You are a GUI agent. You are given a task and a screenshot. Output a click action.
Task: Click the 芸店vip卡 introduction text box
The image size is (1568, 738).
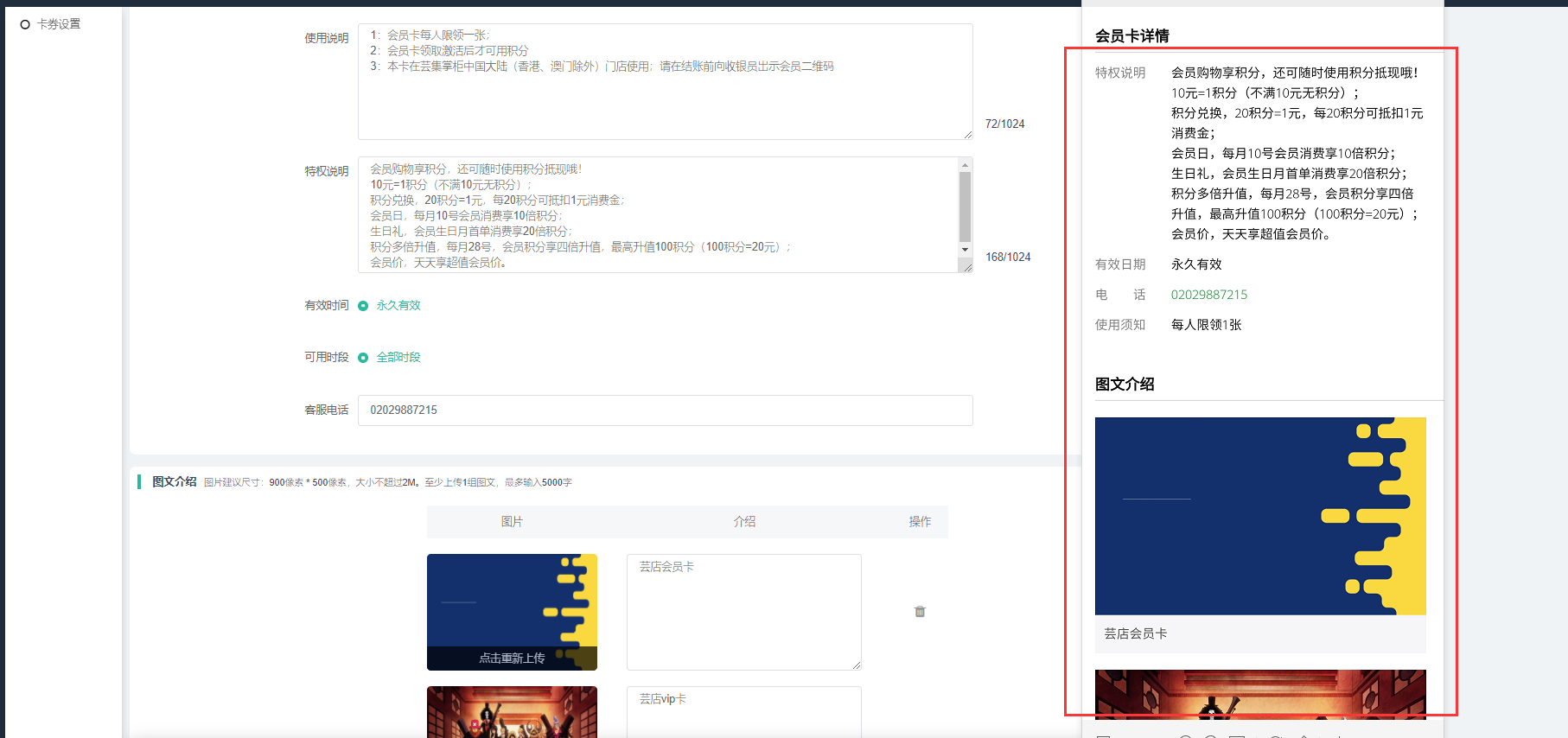click(x=743, y=713)
